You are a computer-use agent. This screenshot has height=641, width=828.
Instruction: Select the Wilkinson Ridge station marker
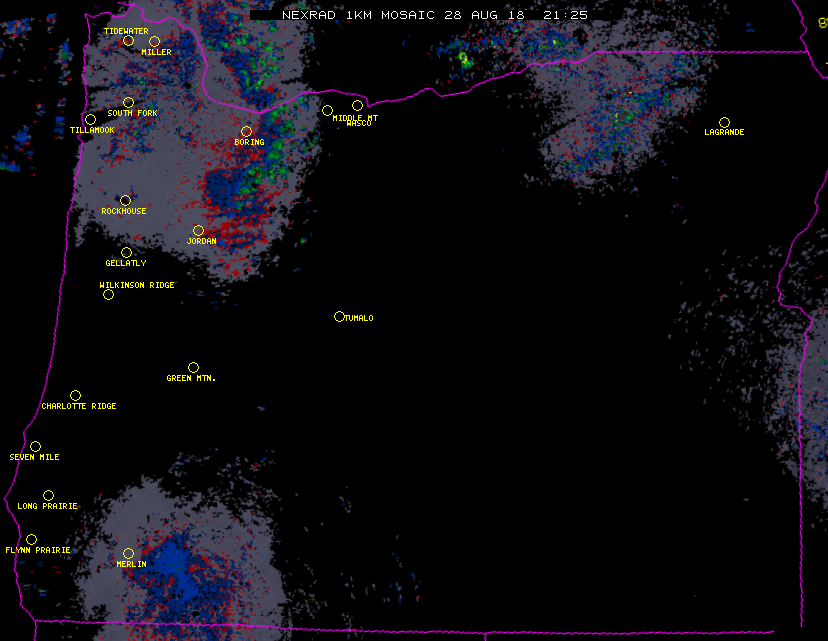(x=108, y=294)
